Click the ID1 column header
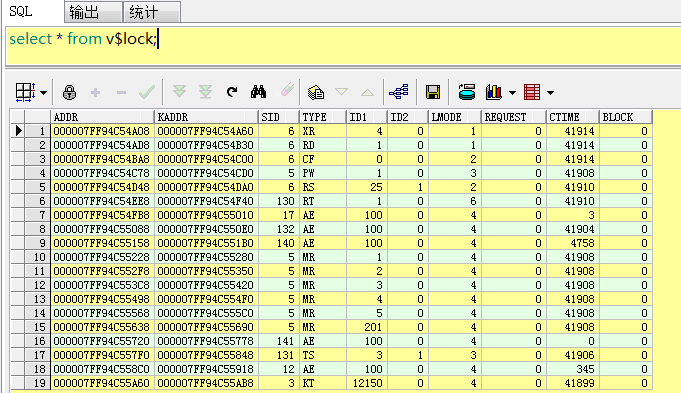Screen dimensions: 681x393 point(367,117)
